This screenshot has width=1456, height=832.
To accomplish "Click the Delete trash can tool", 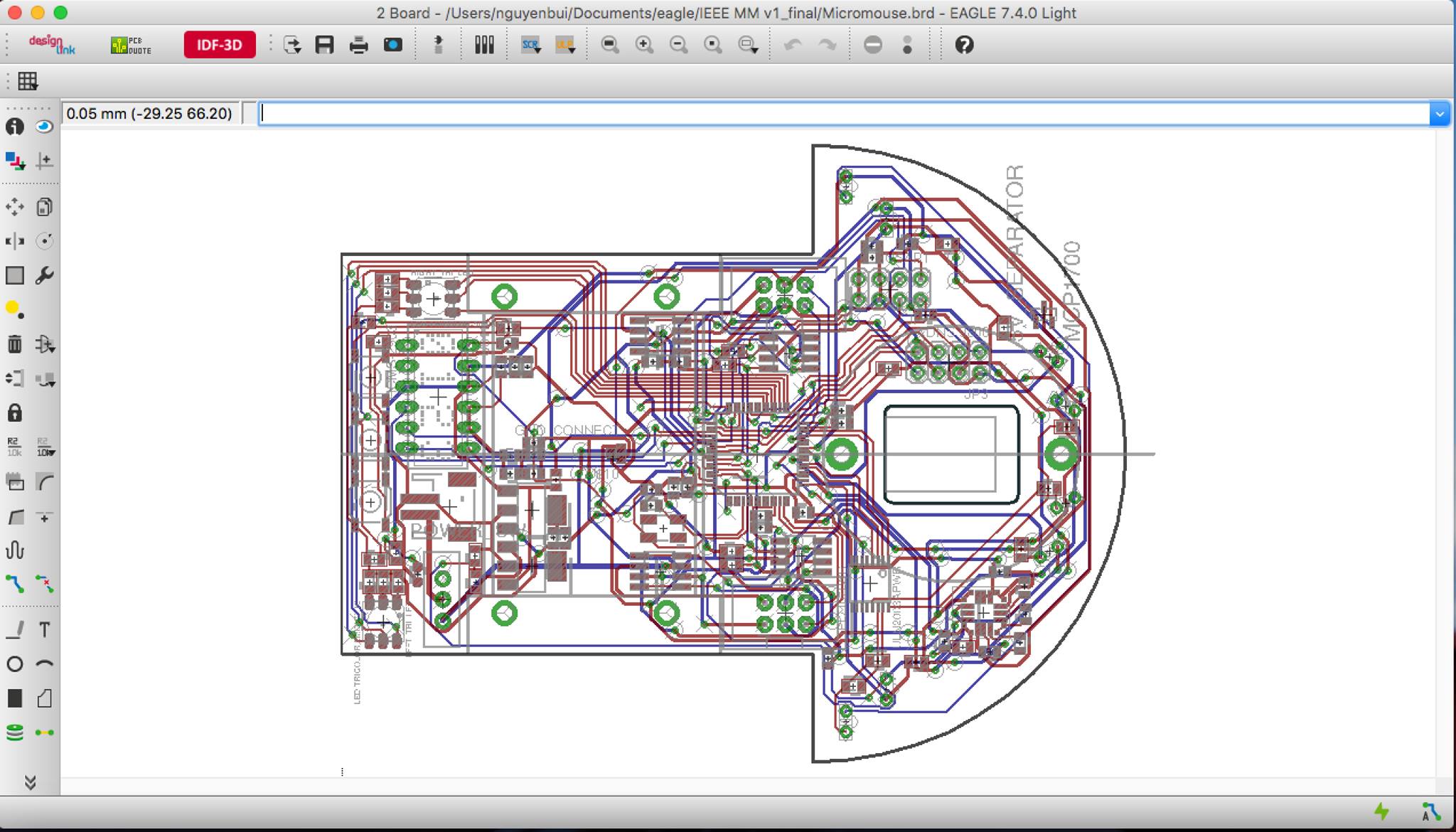I will tap(14, 345).
